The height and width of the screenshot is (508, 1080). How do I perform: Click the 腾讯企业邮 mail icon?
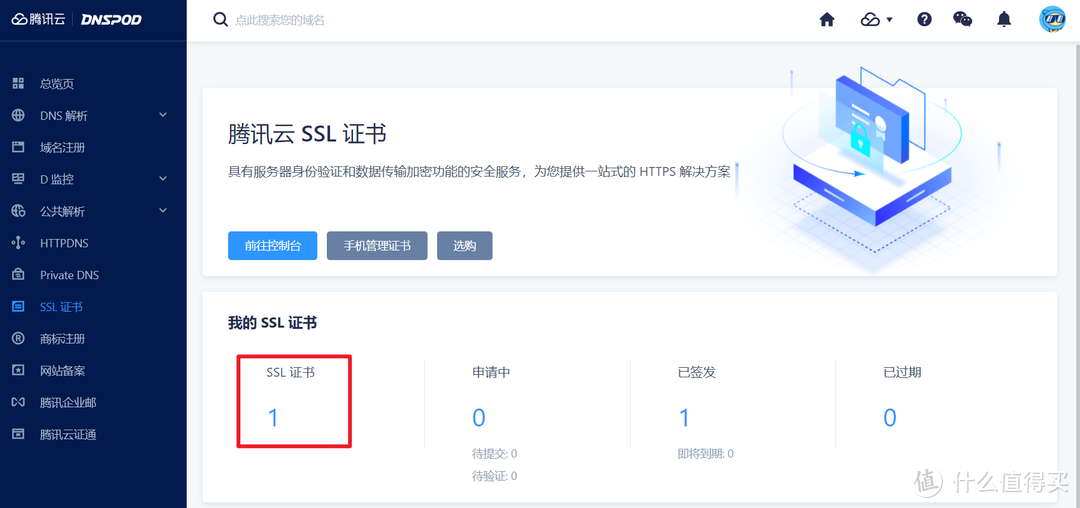(19, 402)
